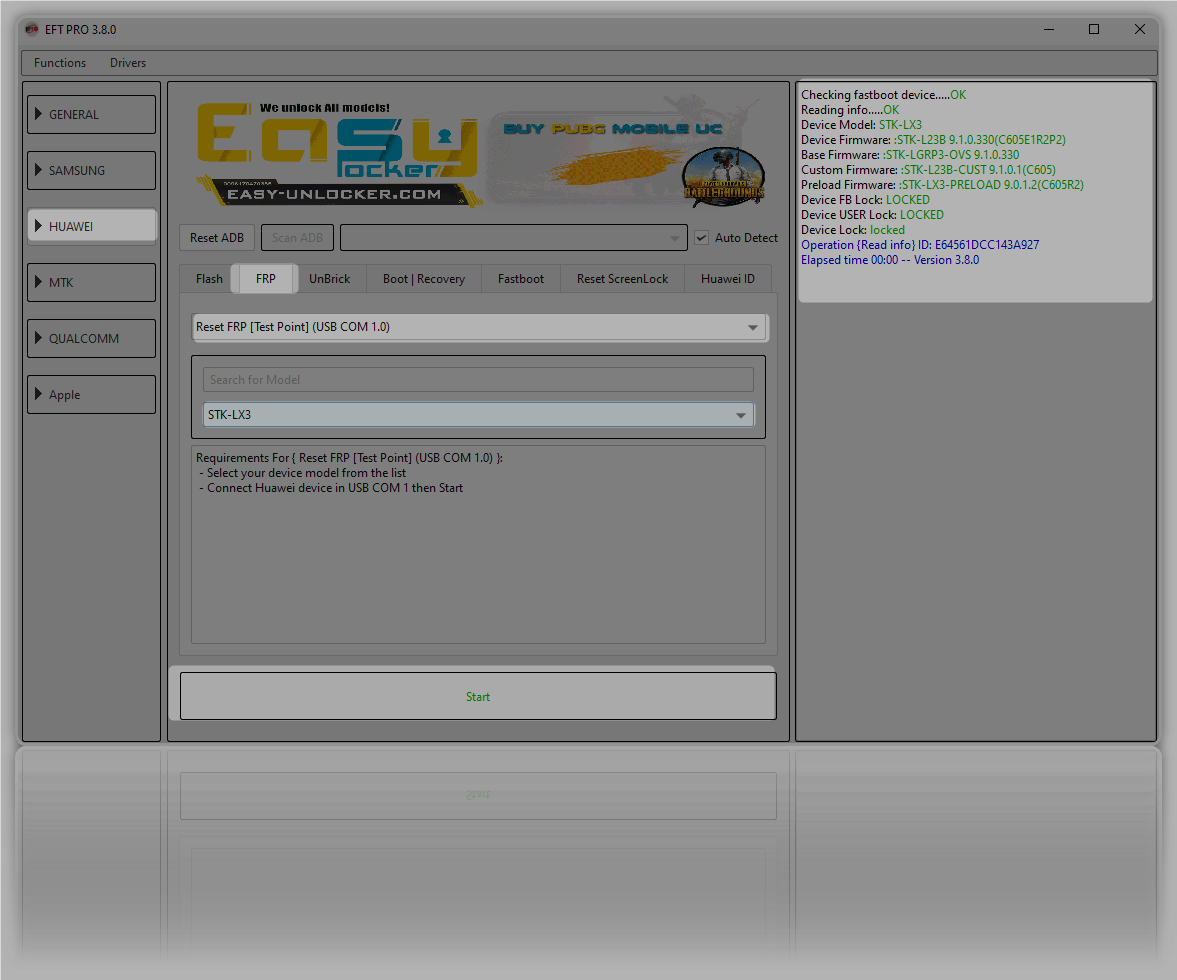Click the Search for Model field

pos(478,380)
